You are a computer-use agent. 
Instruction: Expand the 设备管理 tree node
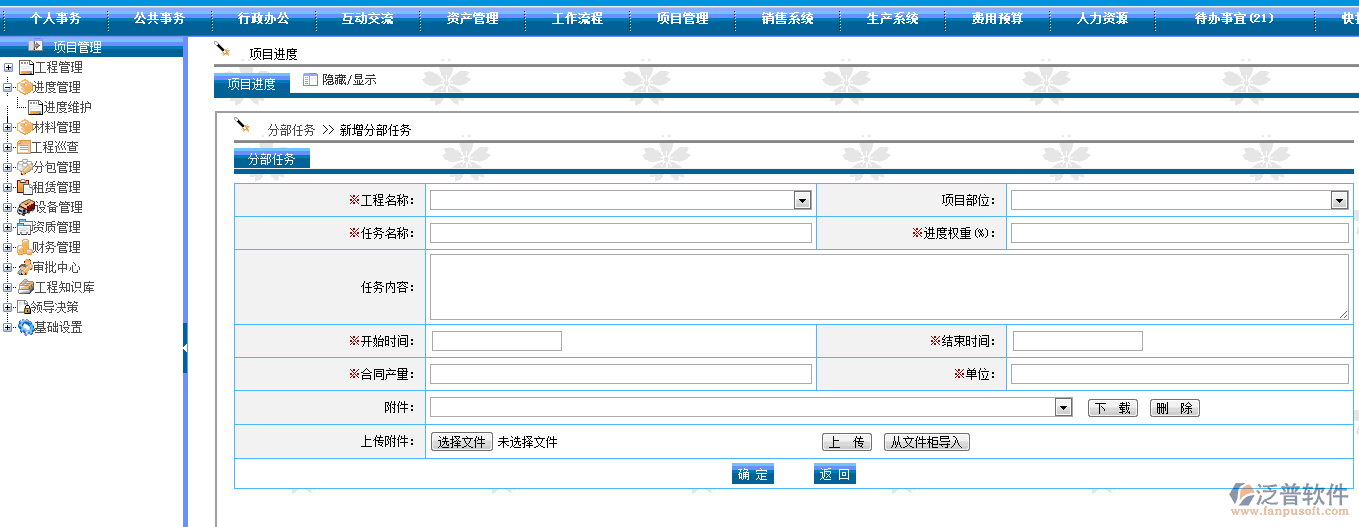pos(8,207)
